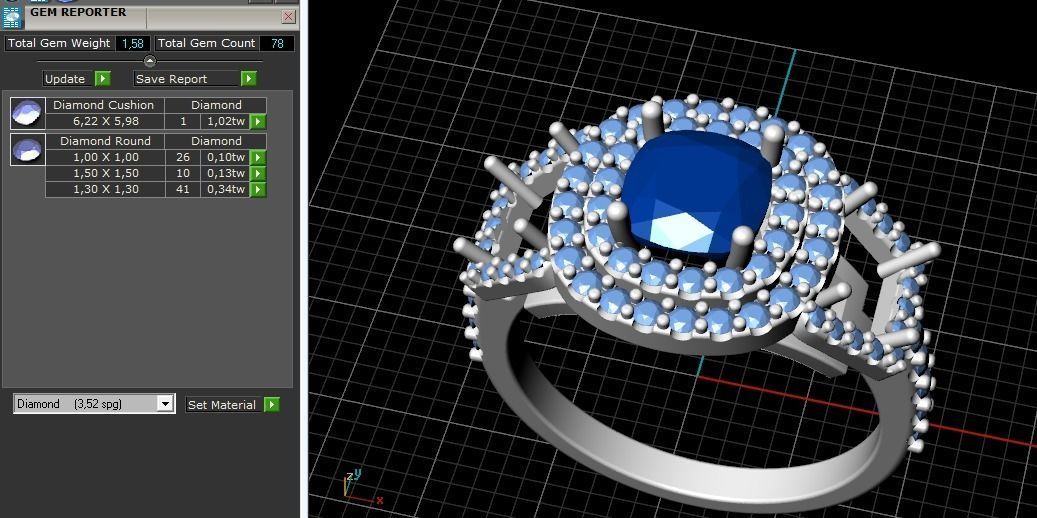Close the Gem Reporter panel
Viewport: 1037px width, 518px height.
tap(288, 17)
